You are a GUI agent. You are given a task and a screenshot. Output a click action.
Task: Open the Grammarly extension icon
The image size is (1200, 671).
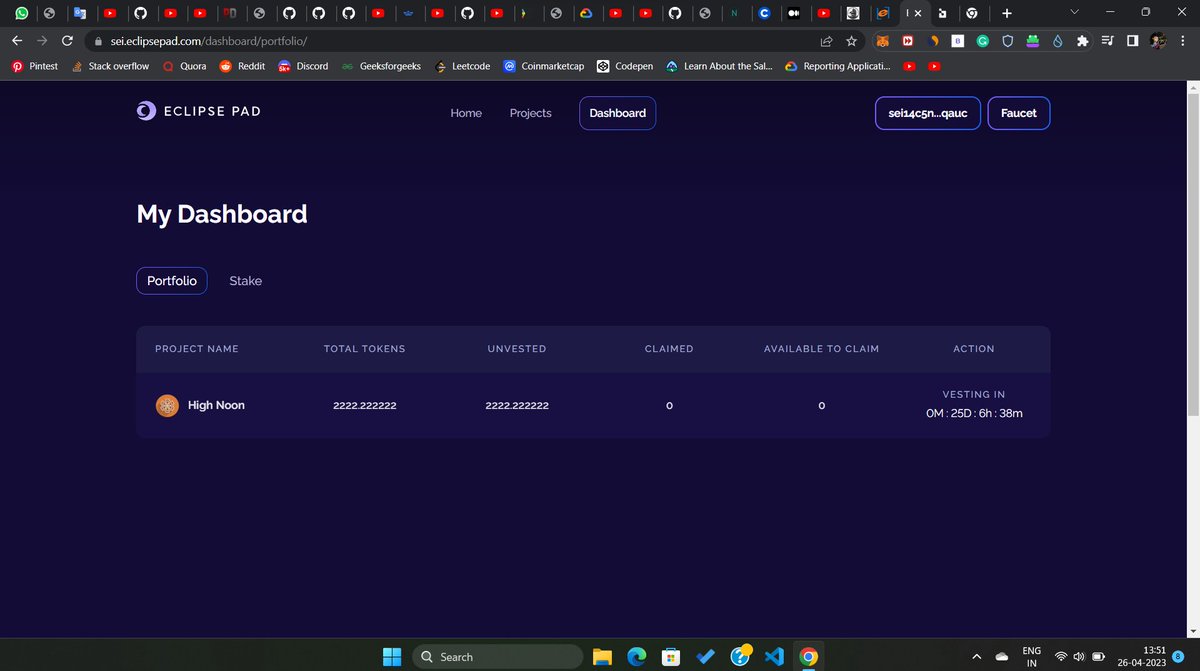(982, 41)
